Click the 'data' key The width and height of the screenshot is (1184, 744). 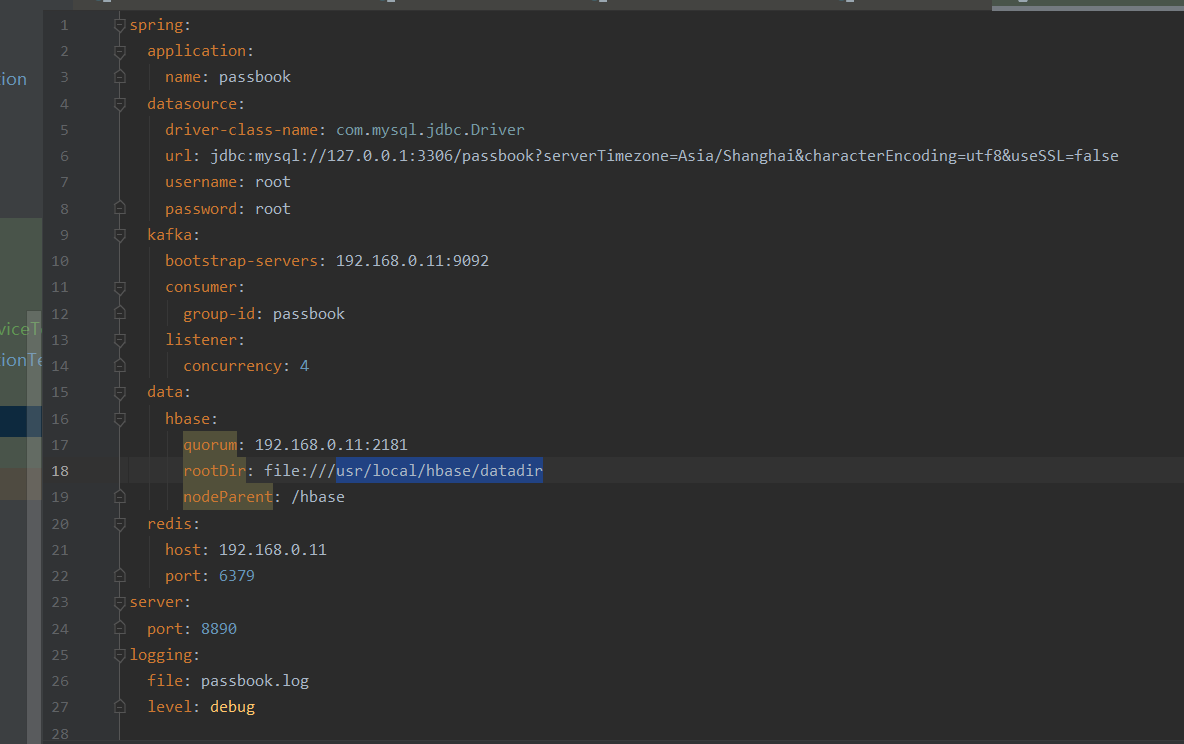coord(165,392)
